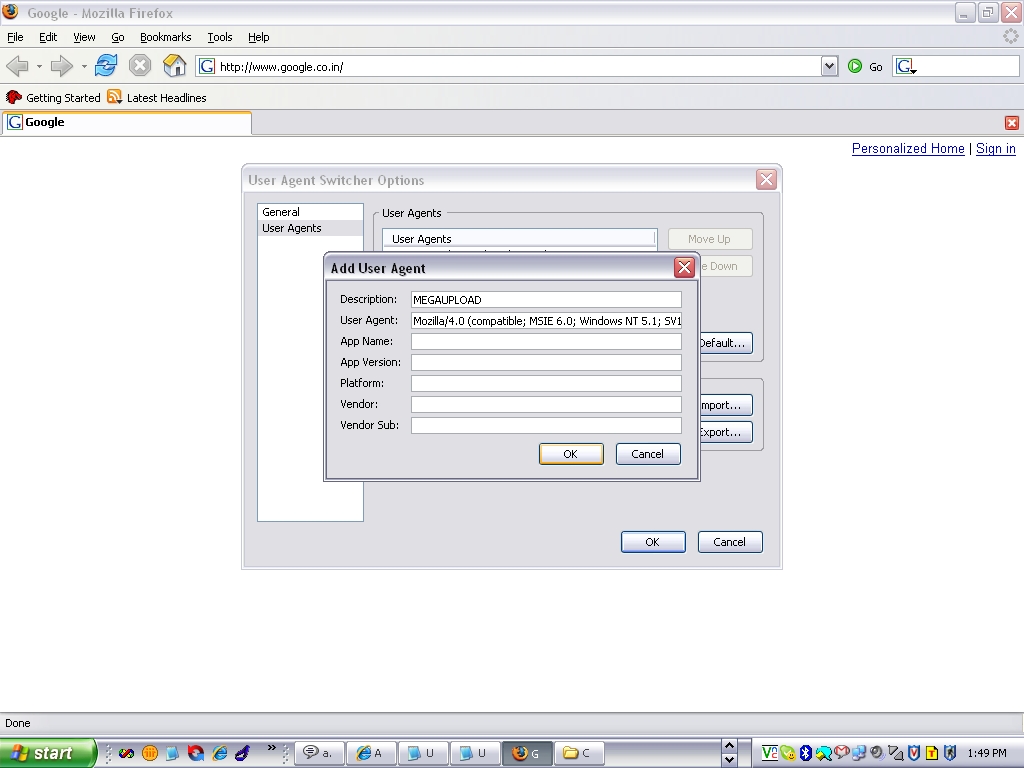Click the Vendor field

pos(546,404)
